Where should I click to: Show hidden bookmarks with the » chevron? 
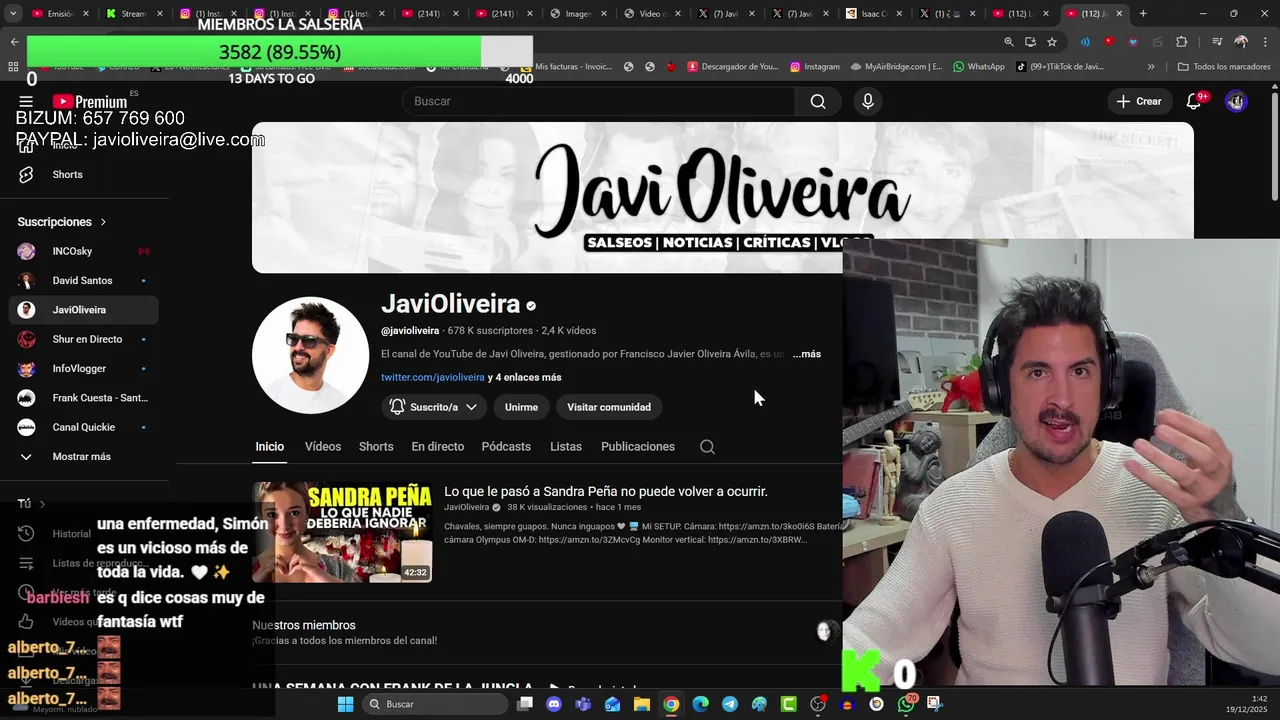1151,67
